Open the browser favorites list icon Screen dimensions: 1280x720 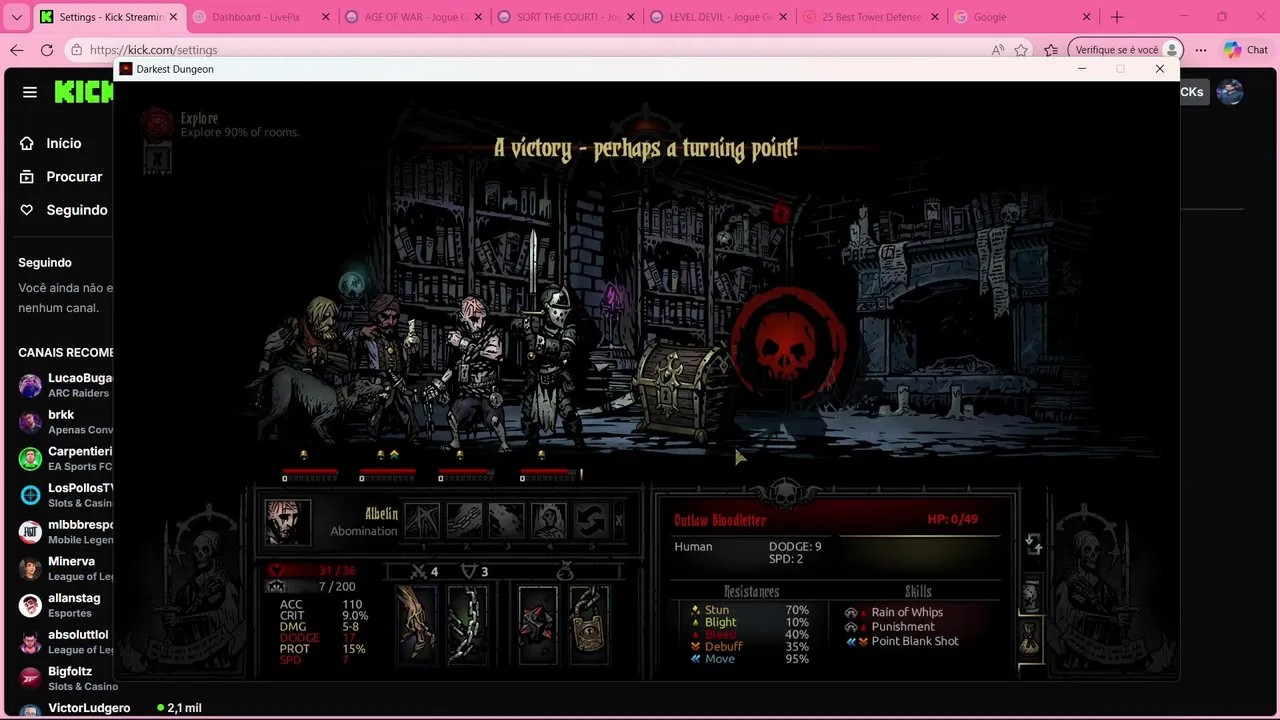click(1051, 50)
